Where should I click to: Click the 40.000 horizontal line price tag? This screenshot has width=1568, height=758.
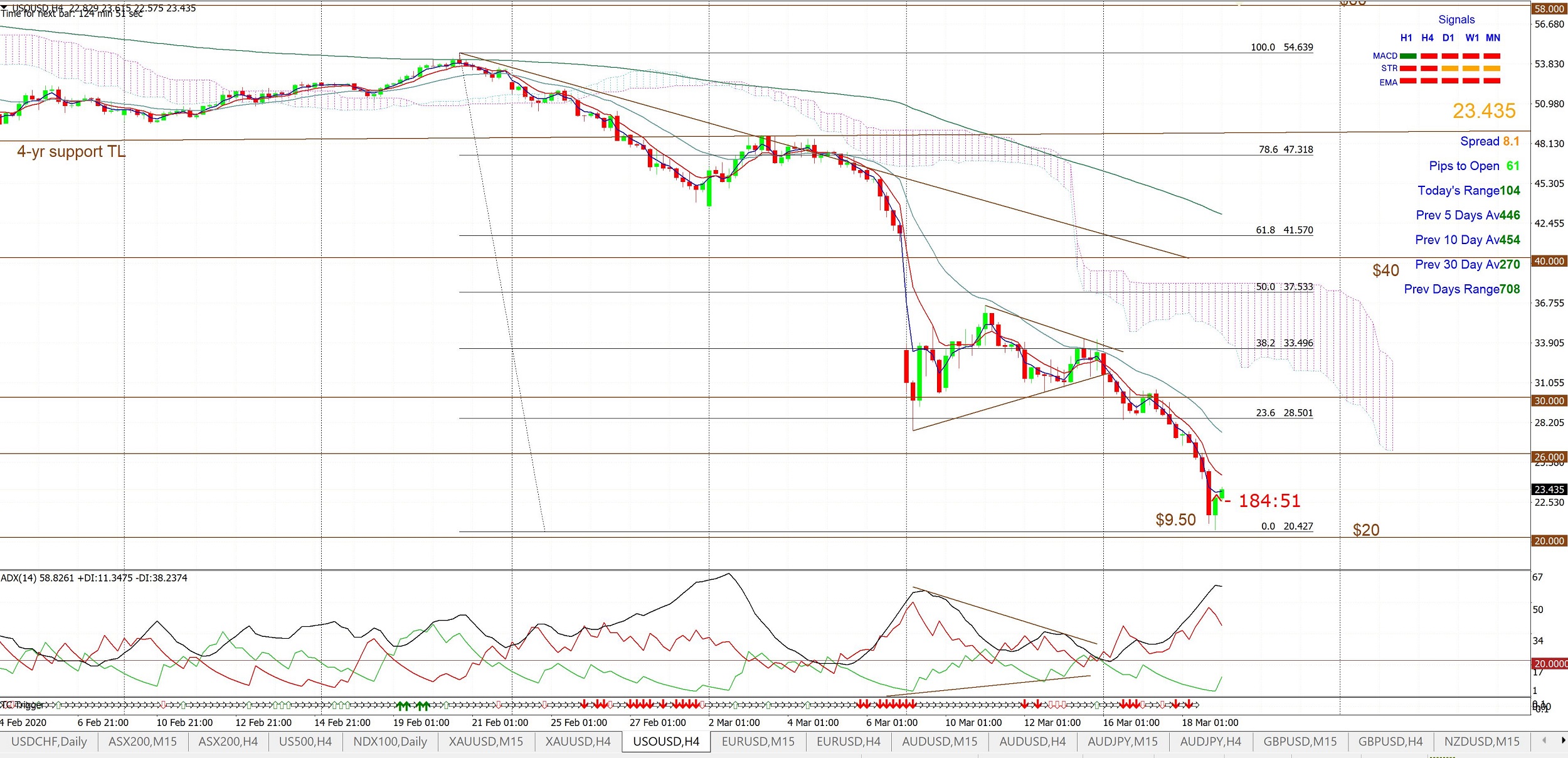tap(1549, 261)
